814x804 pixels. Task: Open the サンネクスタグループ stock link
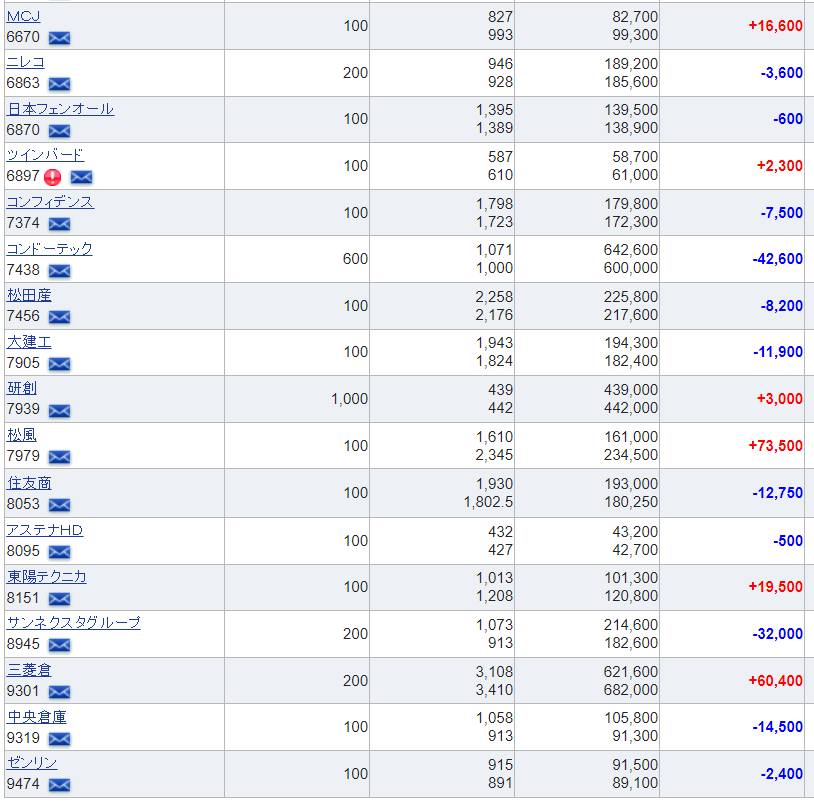pyautogui.click(x=73, y=622)
